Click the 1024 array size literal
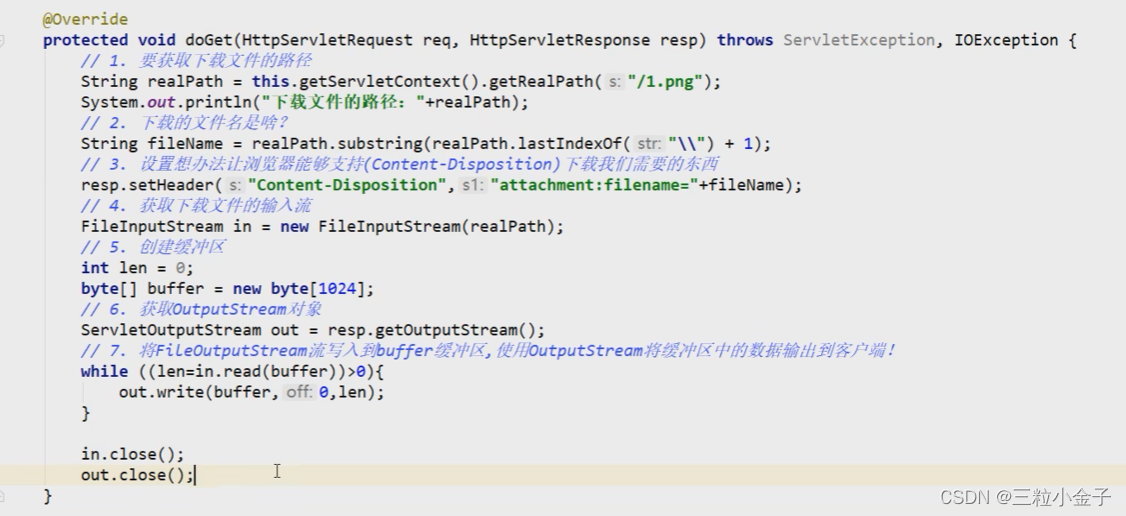Image resolution: width=1126 pixels, height=516 pixels. tap(338, 289)
